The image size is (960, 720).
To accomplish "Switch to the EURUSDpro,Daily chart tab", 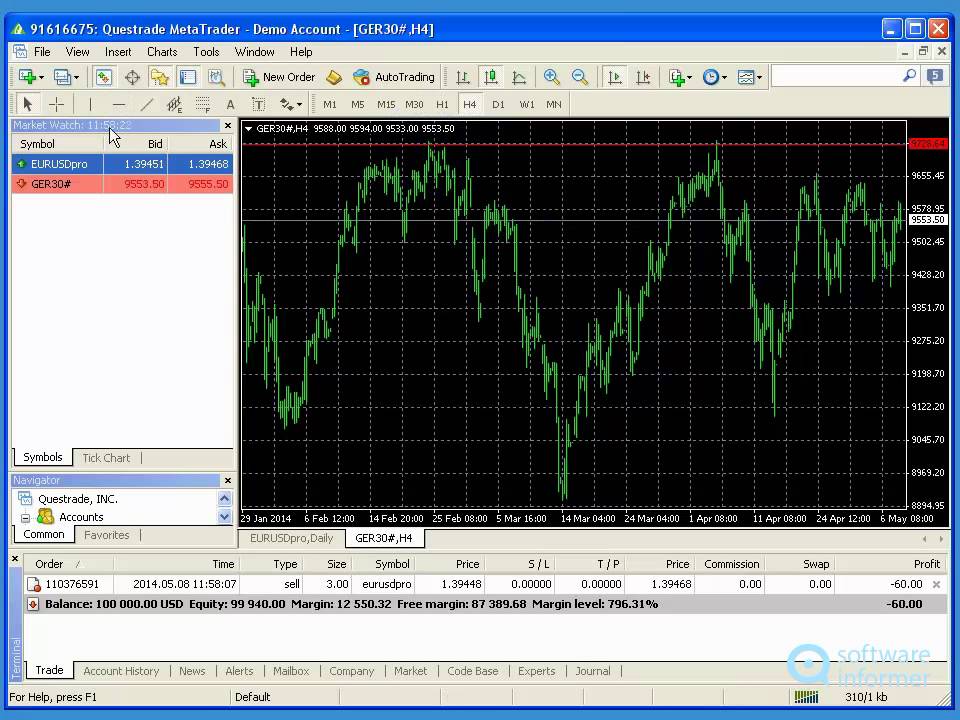I will click(x=291, y=538).
